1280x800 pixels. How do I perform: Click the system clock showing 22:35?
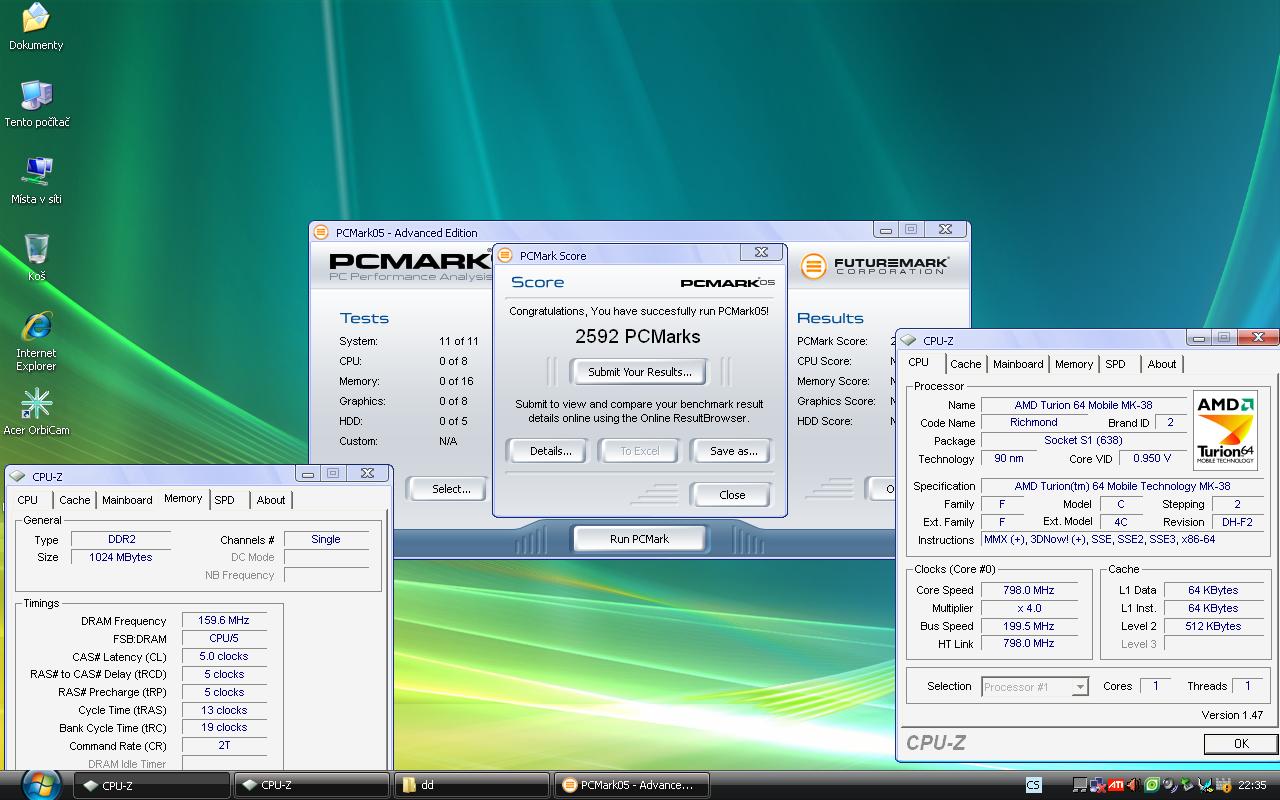pyautogui.click(x=1251, y=785)
